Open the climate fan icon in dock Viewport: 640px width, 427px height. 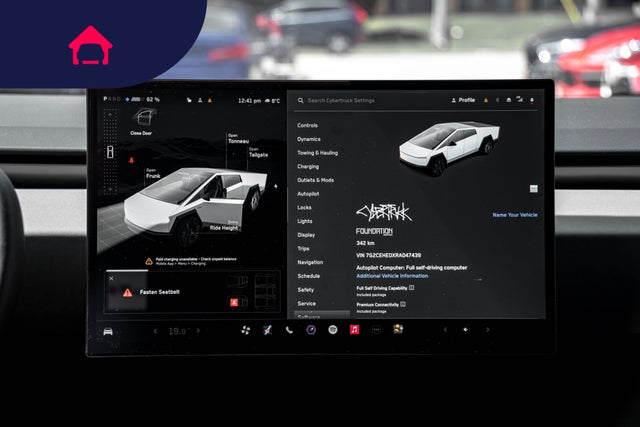tap(245, 330)
